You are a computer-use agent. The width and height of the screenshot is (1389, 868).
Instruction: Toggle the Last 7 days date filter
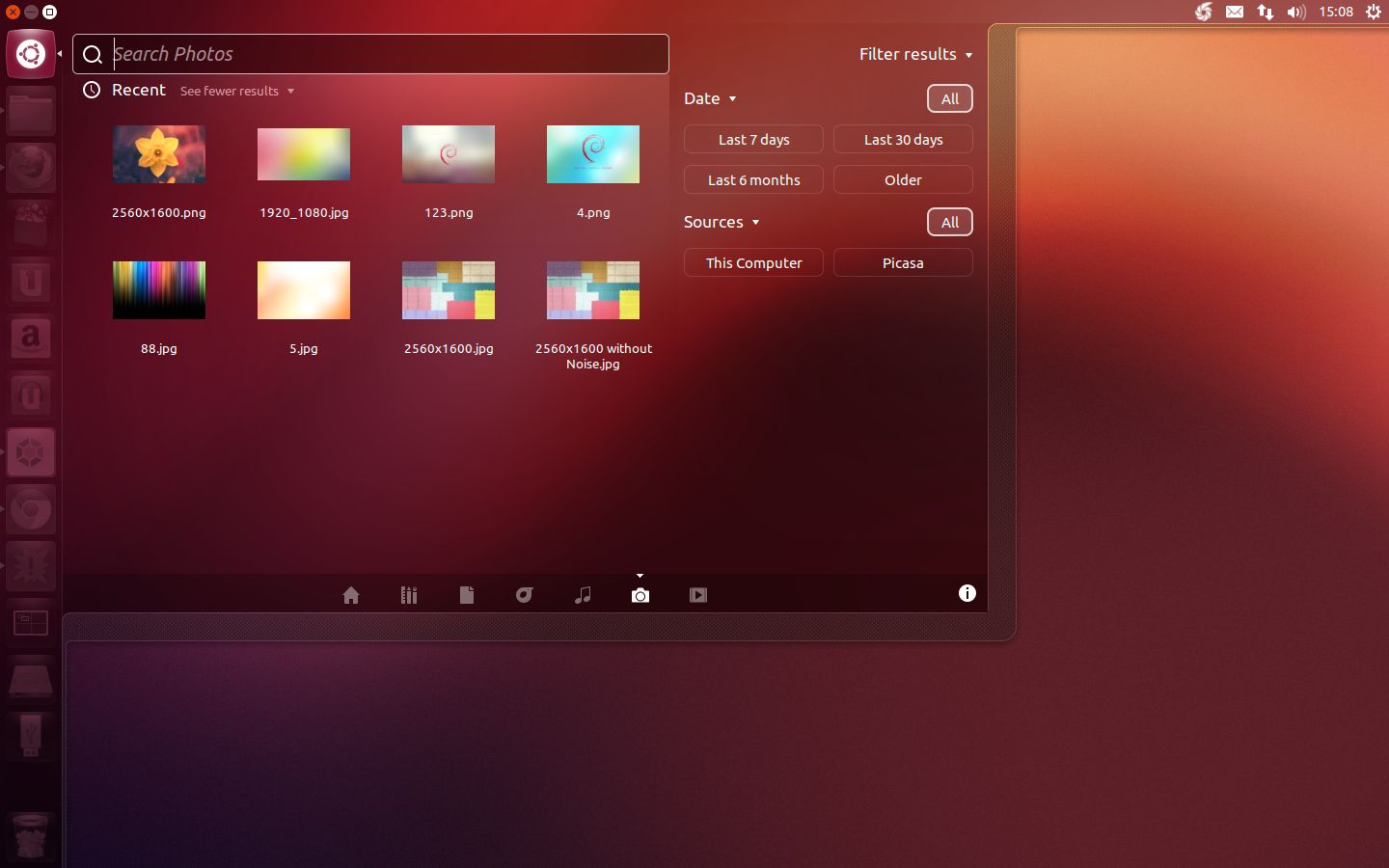pyautogui.click(x=753, y=140)
